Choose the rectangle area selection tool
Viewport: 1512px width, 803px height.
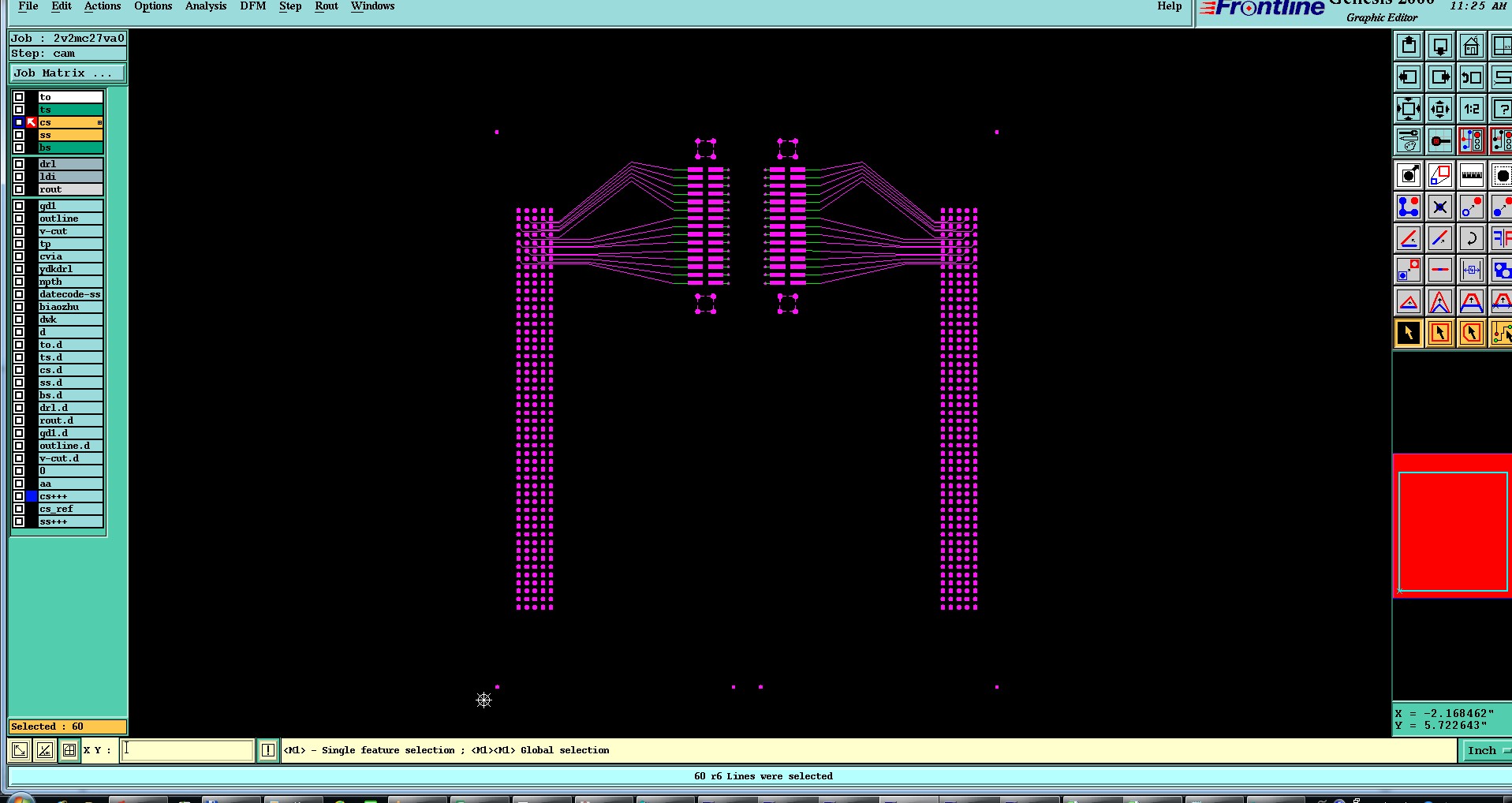coord(1440,333)
